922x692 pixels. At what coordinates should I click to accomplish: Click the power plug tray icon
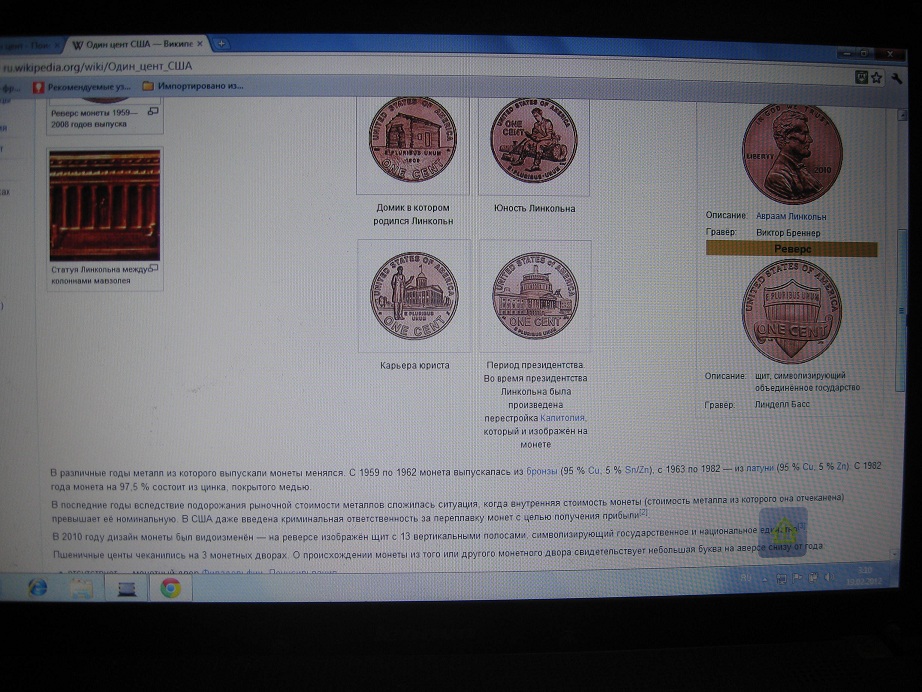[x=813, y=577]
